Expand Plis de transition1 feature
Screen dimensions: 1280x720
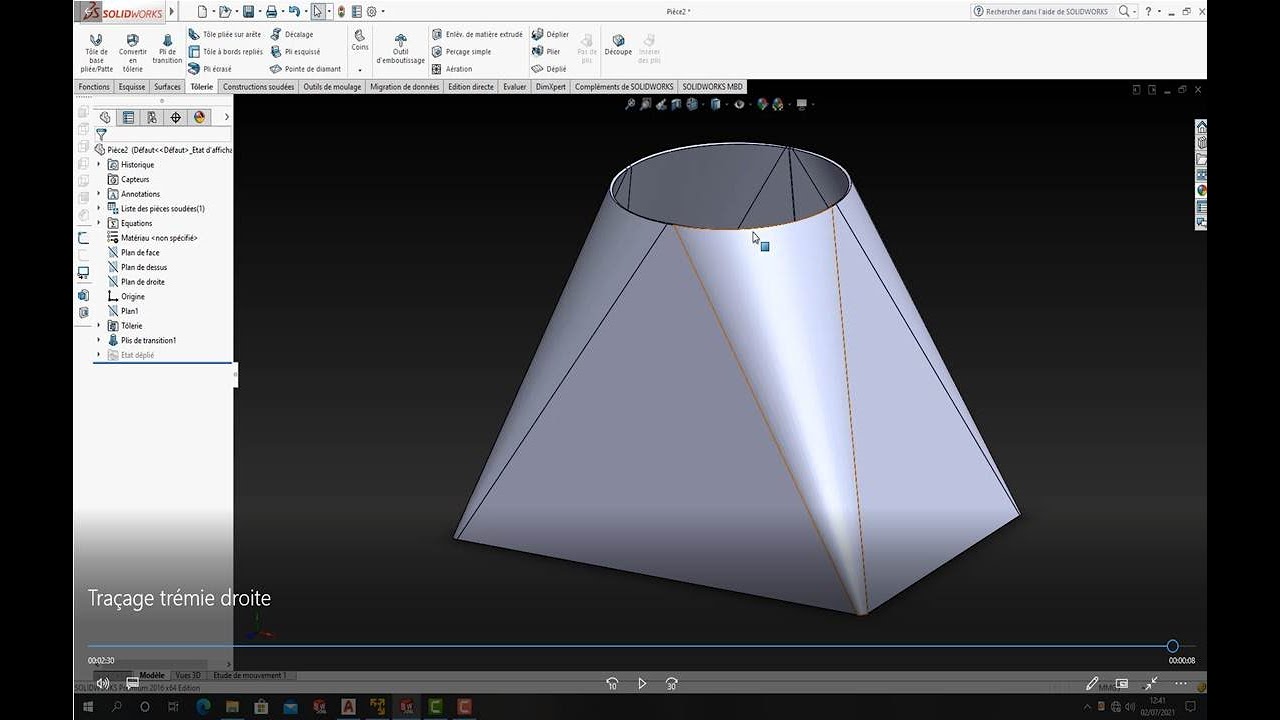click(x=99, y=340)
